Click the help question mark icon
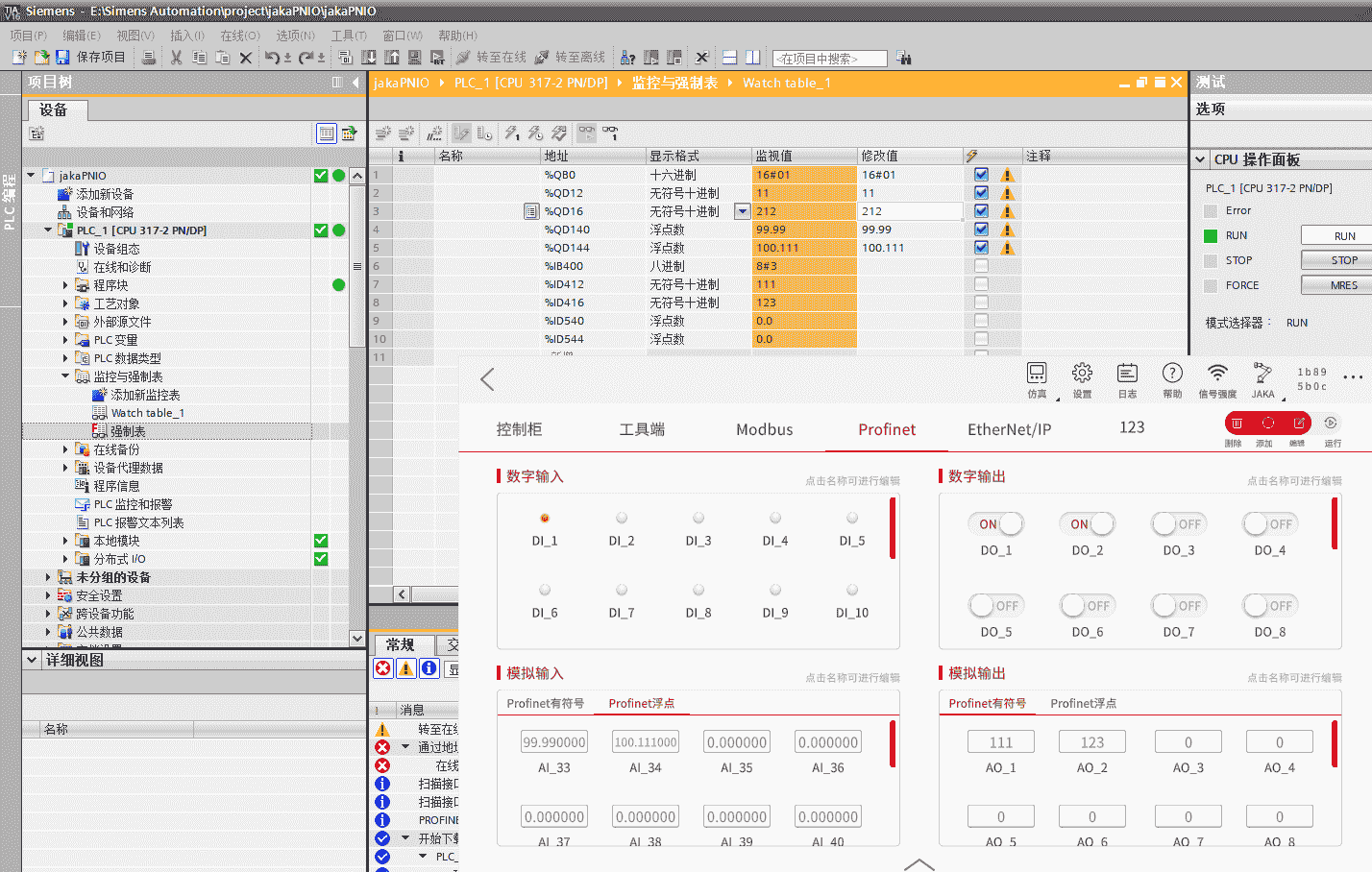The height and width of the screenshot is (872, 1372). 1172,374
